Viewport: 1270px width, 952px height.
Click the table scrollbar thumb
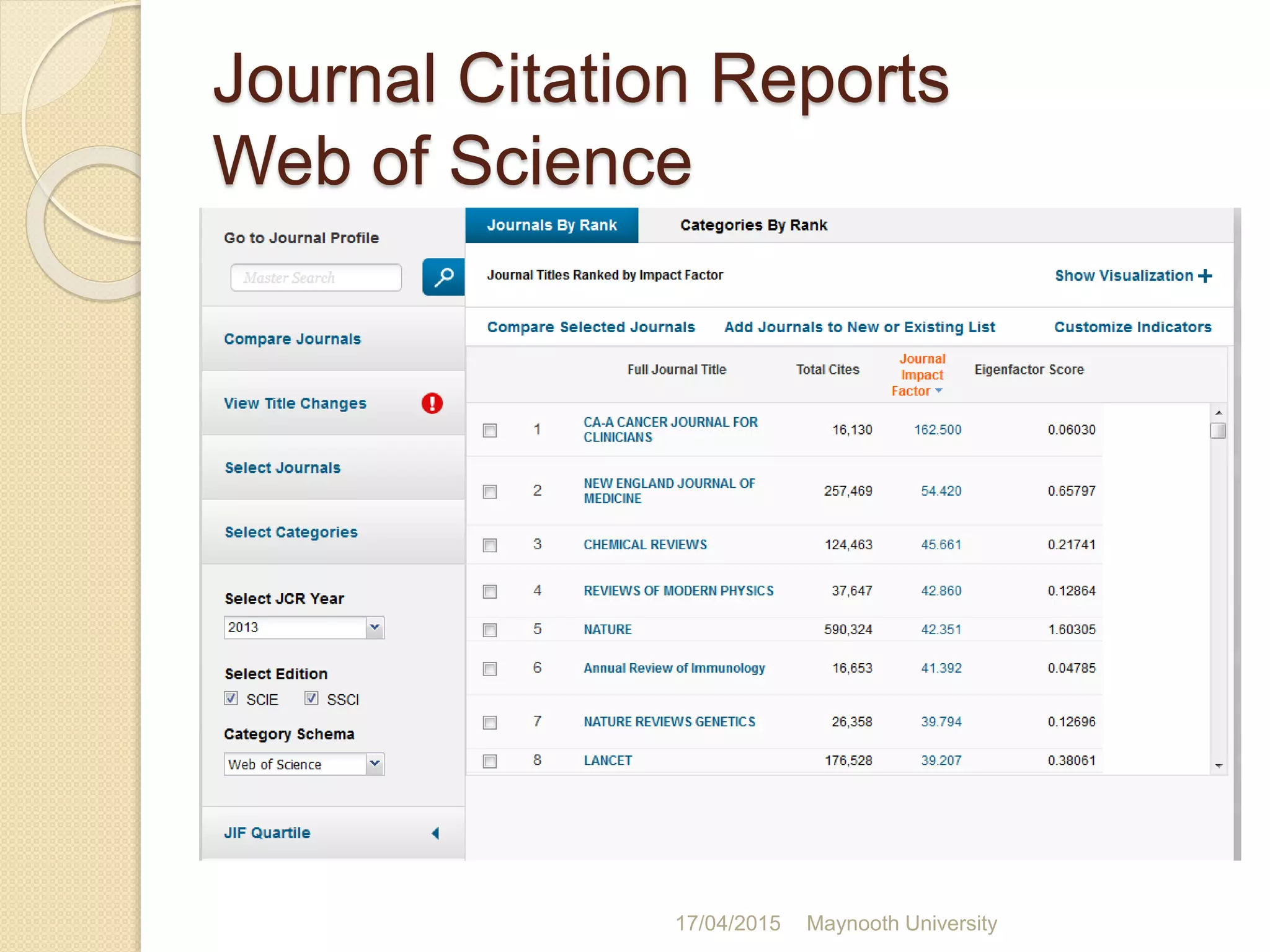click(x=1219, y=430)
